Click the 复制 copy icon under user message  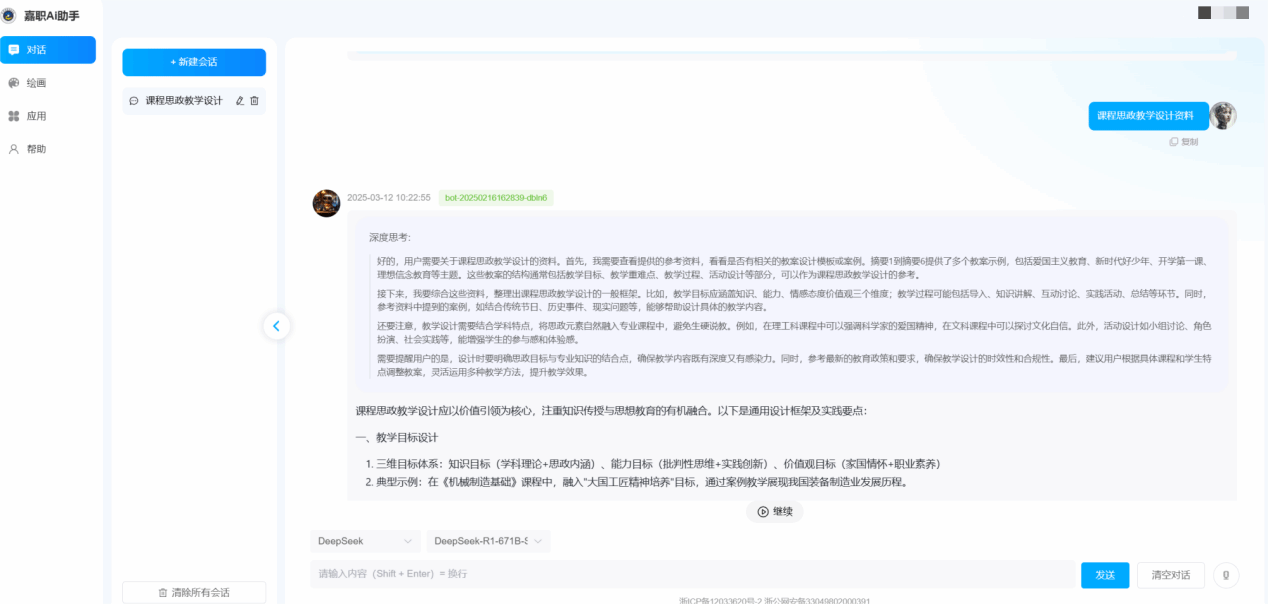coord(1174,142)
